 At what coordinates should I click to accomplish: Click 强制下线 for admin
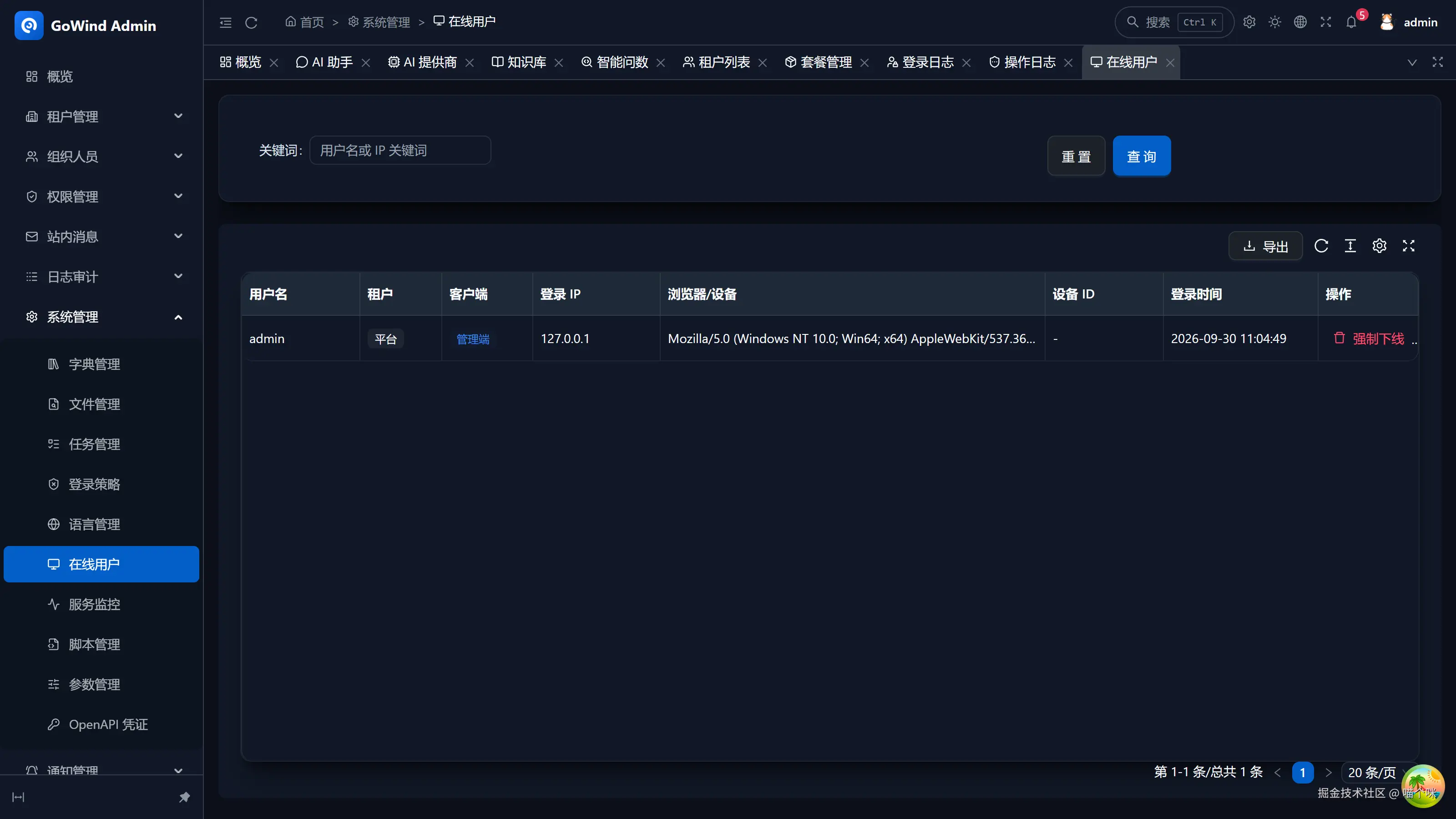click(x=1369, y=338)
